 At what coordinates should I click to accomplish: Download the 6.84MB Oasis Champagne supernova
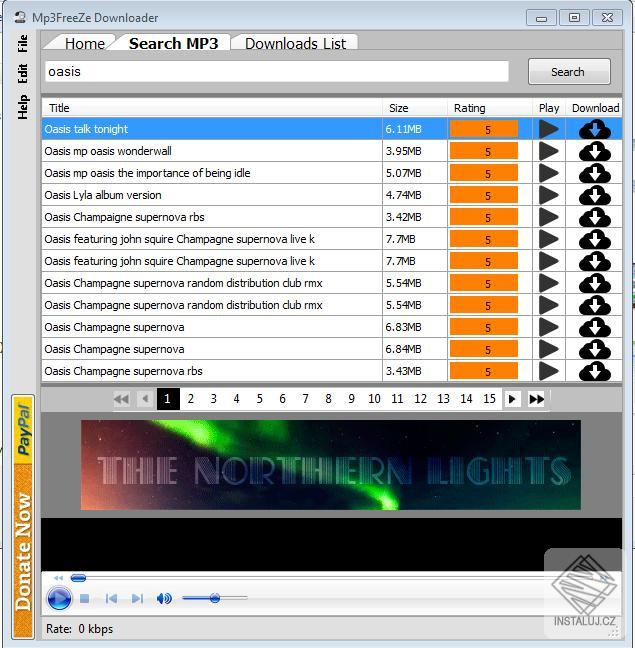tap(595, 349)
